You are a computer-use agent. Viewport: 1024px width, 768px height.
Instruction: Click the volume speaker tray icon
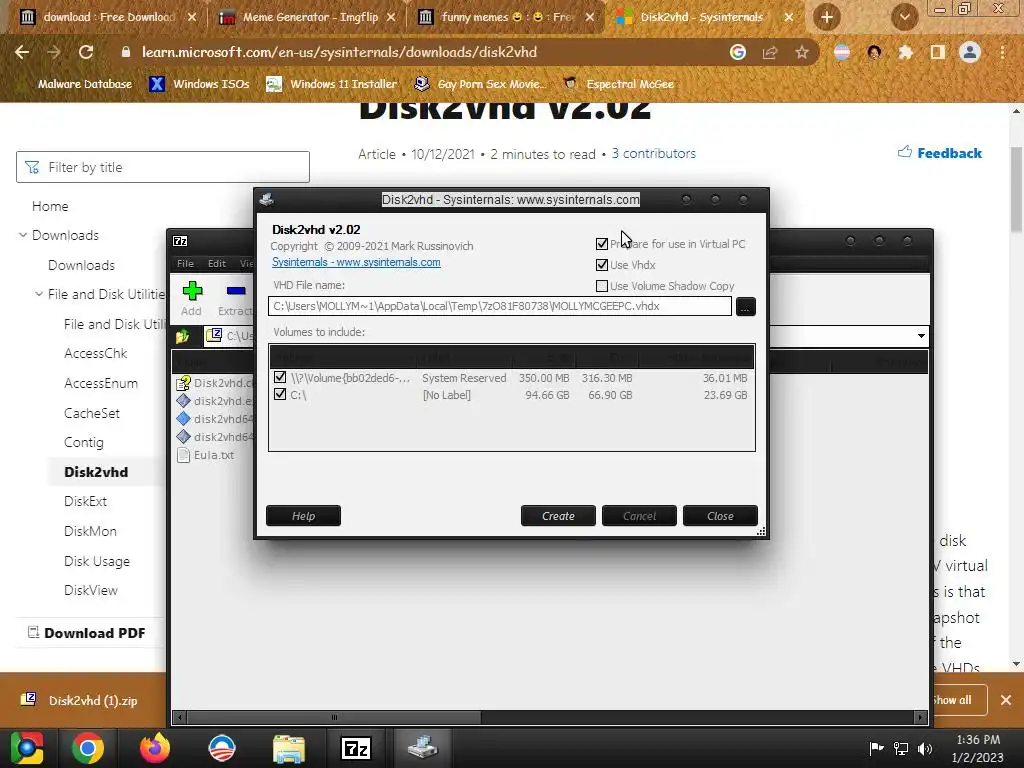[925, 748]
